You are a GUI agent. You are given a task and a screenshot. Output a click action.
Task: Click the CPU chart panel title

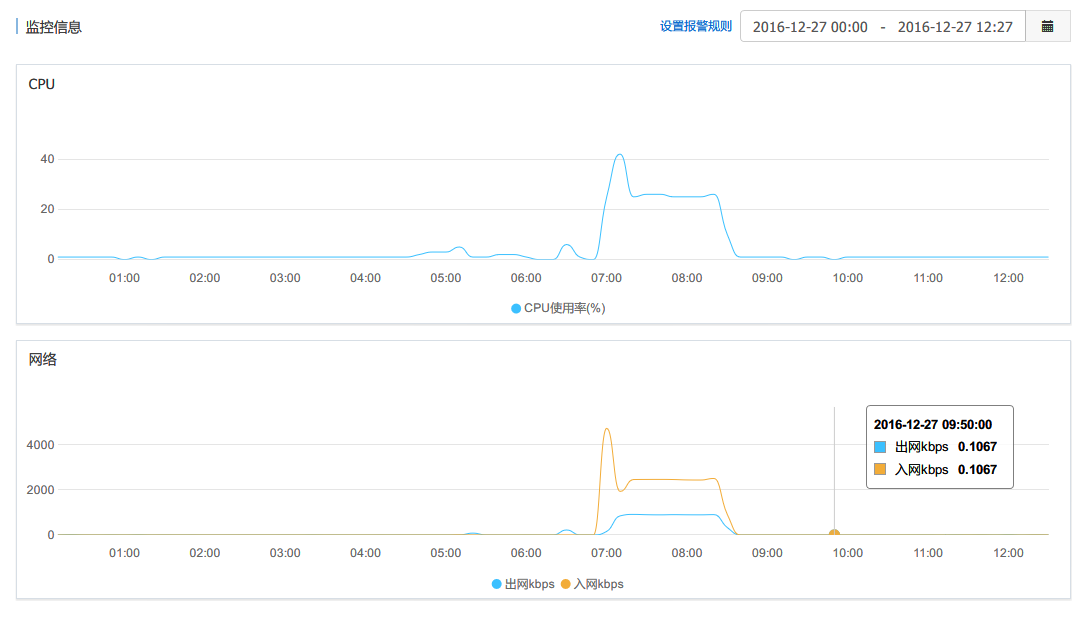pos(42,84)
